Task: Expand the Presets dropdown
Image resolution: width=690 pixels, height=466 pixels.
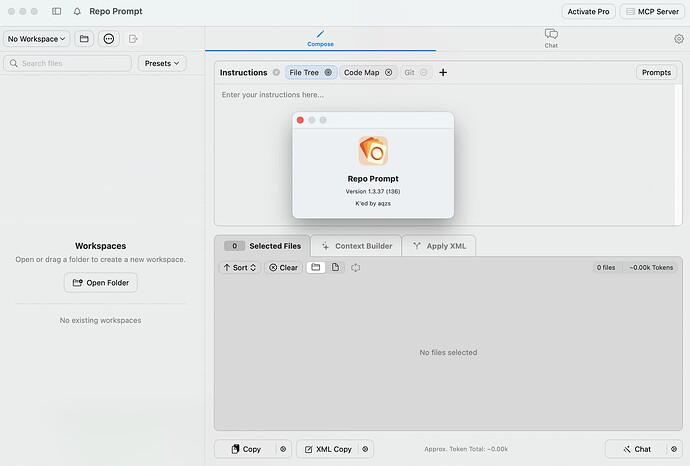Action: 162,63
